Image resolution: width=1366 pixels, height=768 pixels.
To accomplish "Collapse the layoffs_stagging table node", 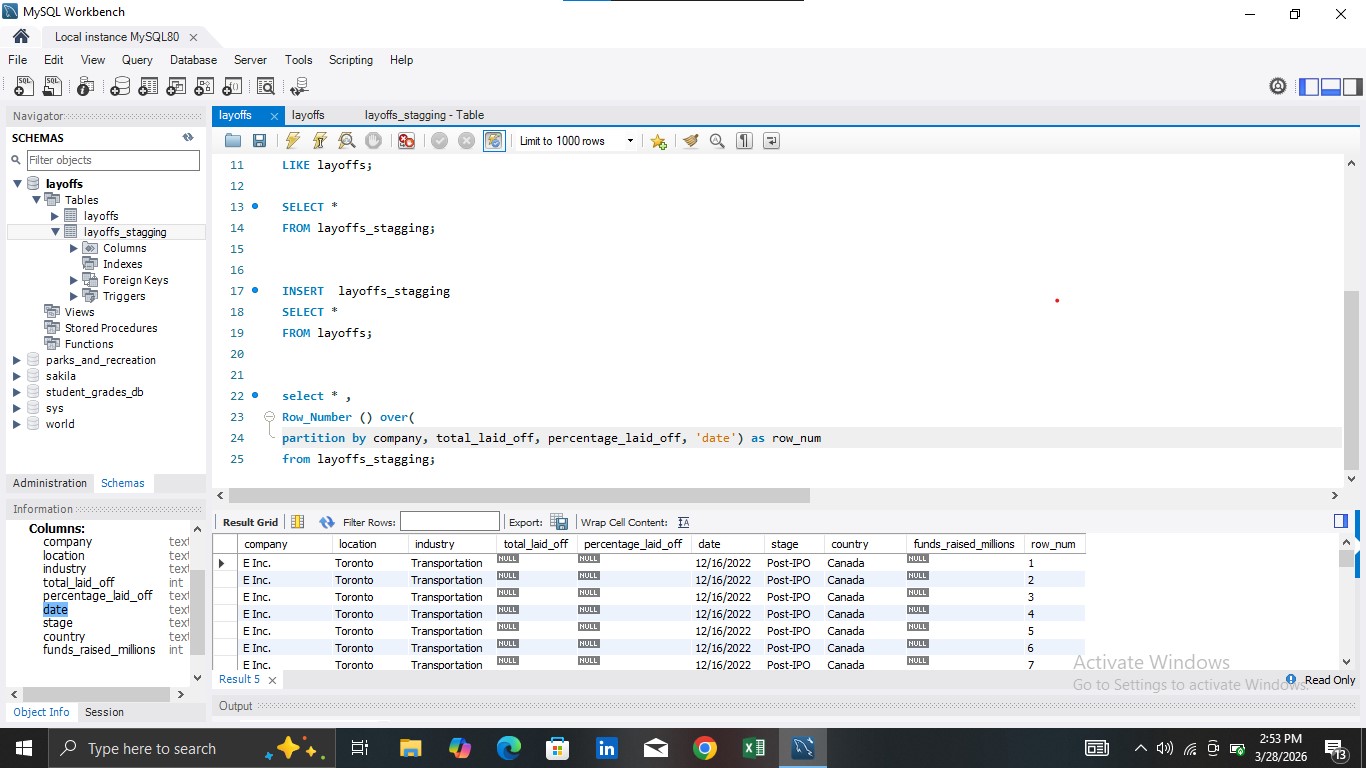I will [x=56, y=232].
